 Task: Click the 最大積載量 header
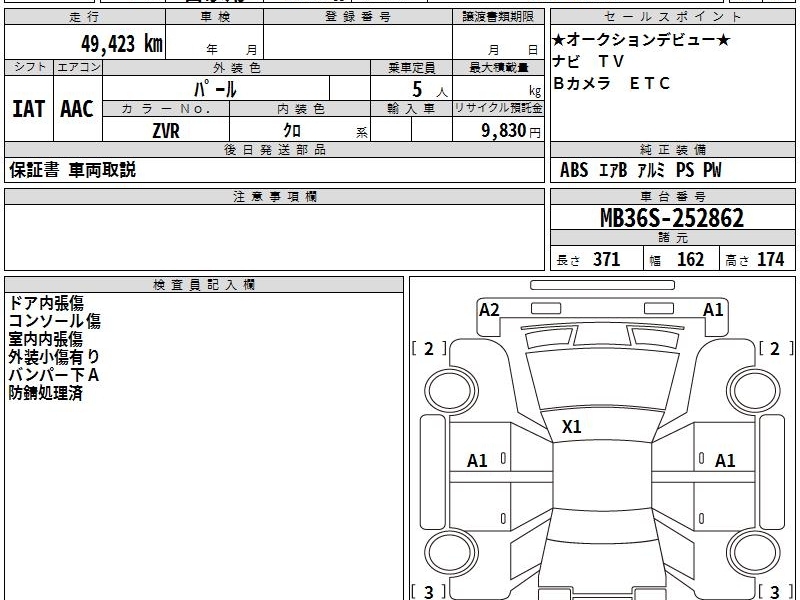tap(498, 68)
